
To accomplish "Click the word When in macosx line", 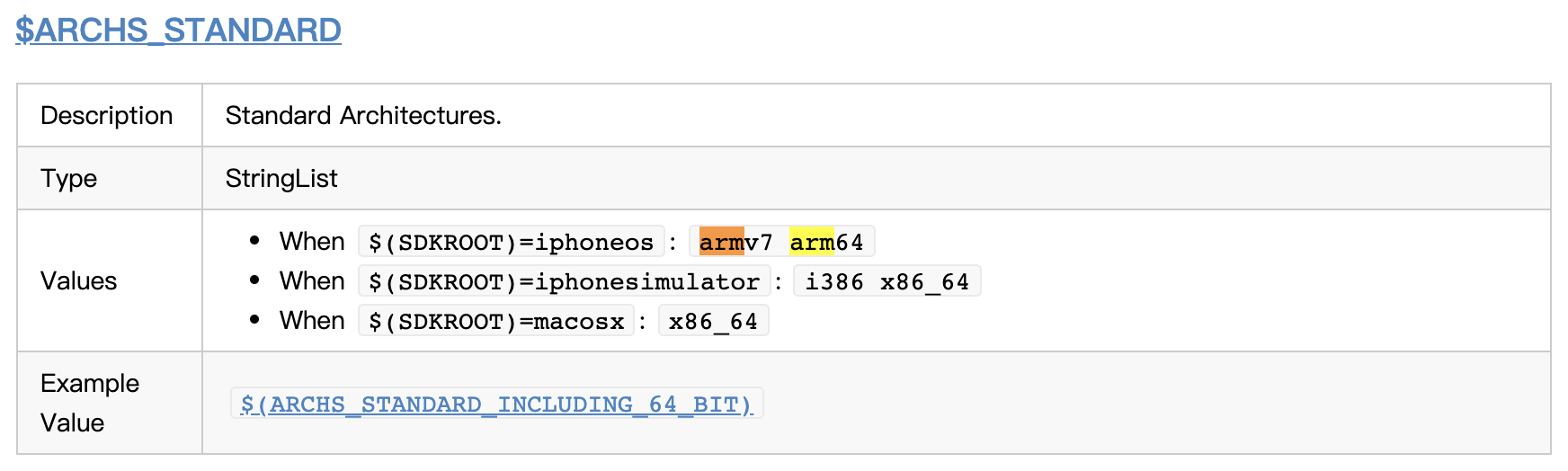I will click(312, 321).
